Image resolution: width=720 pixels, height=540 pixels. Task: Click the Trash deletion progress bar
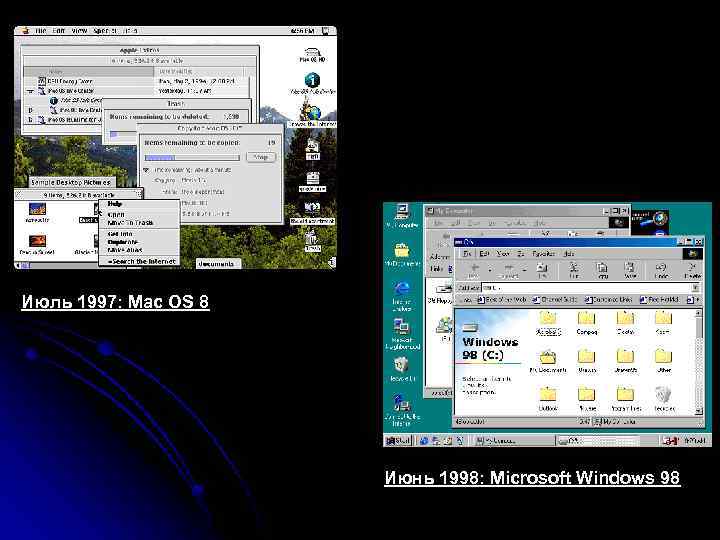(124, 134)
